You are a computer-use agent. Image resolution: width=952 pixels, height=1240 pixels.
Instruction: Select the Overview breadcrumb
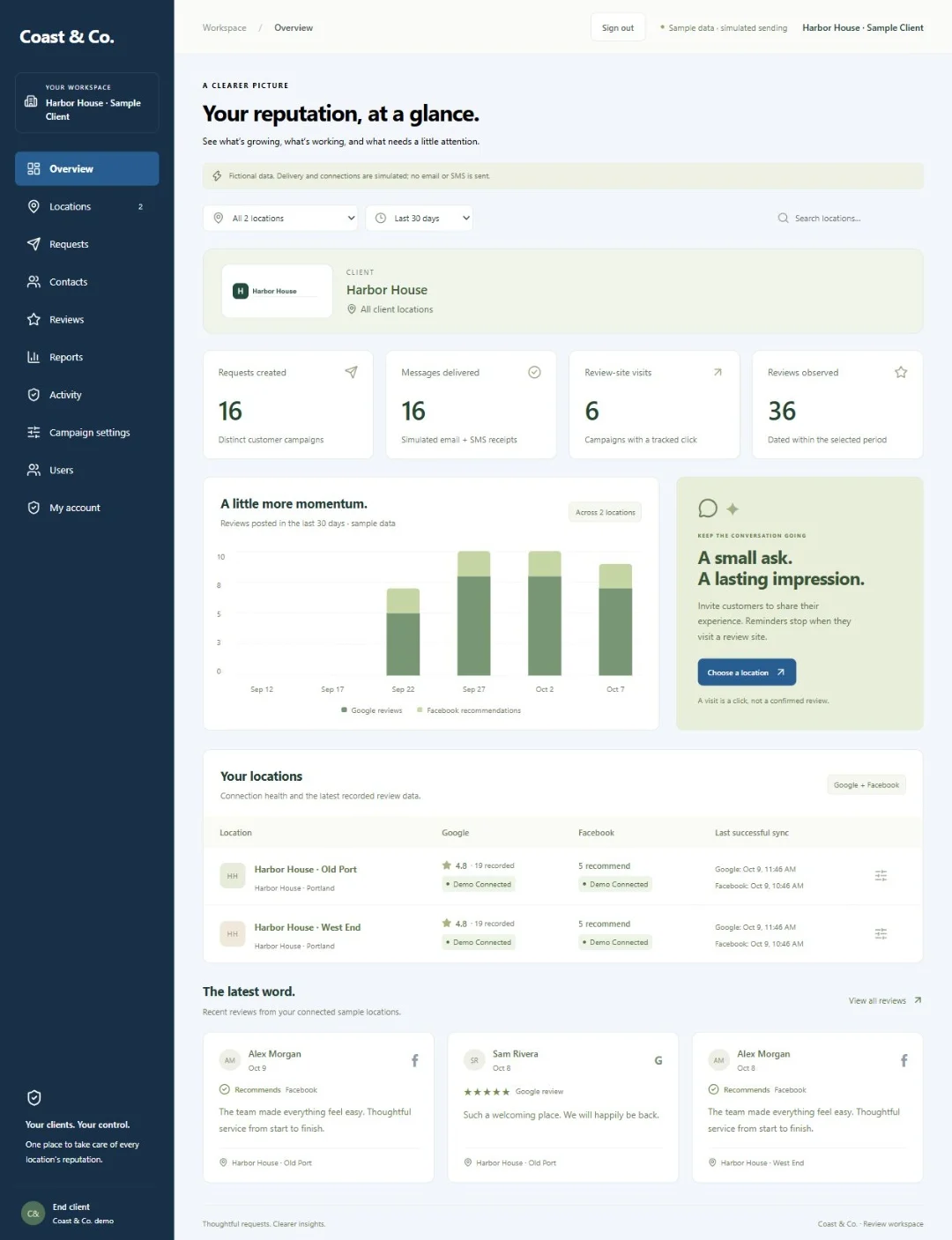(x=294, y=27)
